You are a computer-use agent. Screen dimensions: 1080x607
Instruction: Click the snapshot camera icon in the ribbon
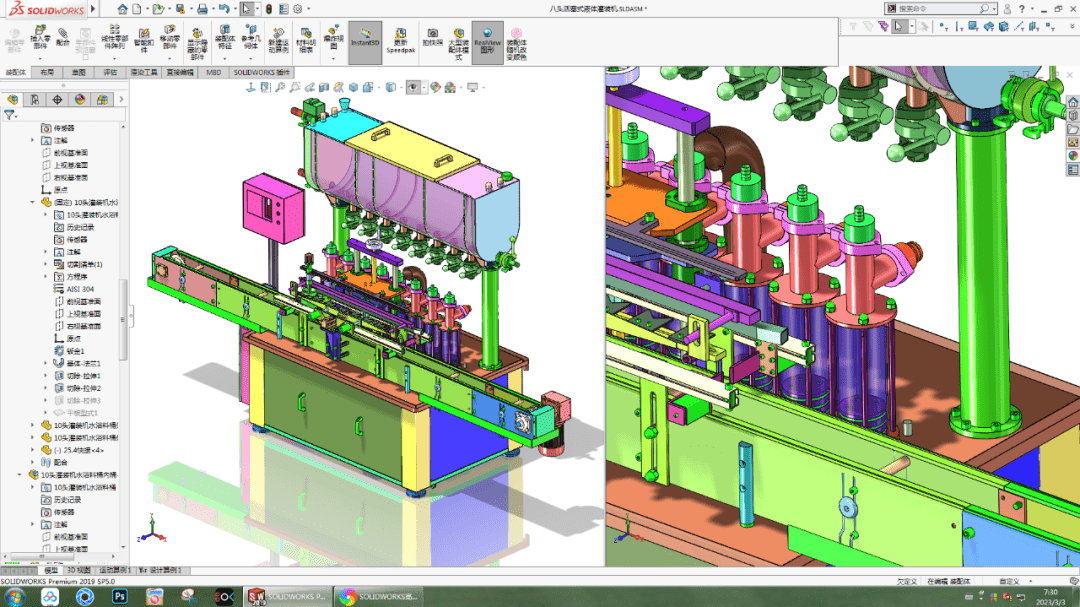click(x=433, y=37)
